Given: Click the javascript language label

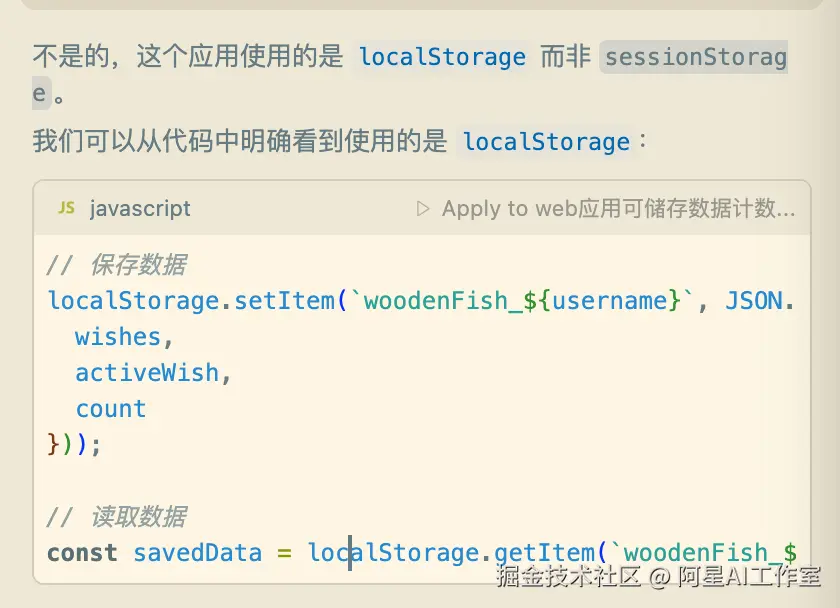Looking at the screenshot, I should (140, 209).
